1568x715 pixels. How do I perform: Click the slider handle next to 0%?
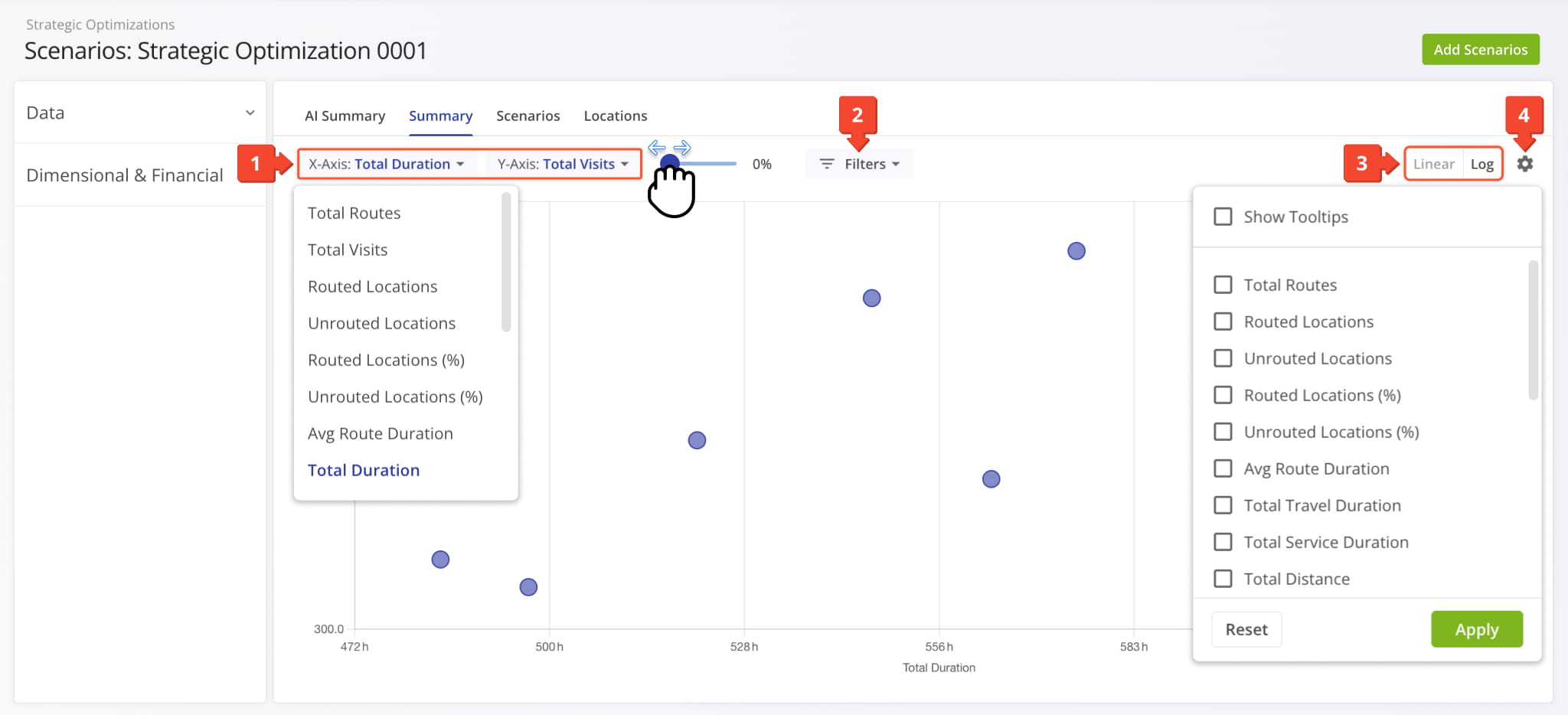click(670, 163)
